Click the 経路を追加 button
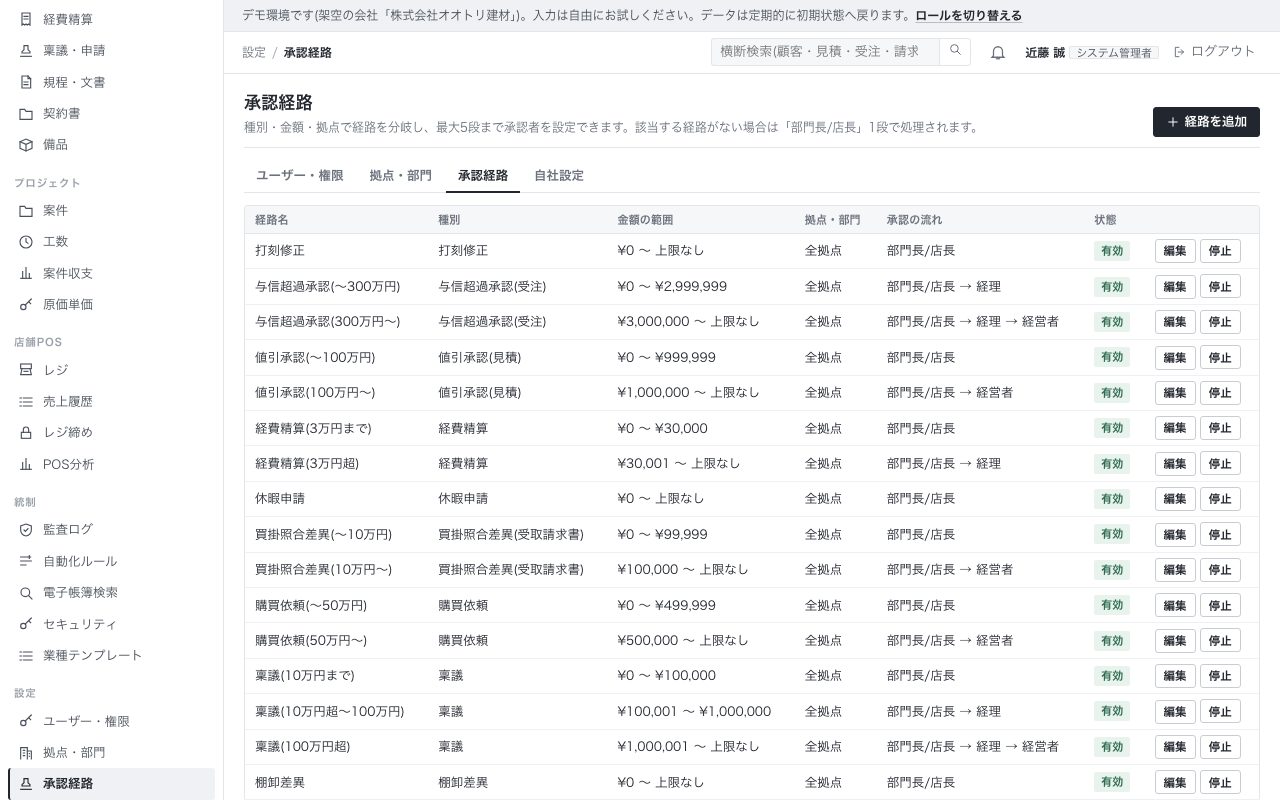1280x800 pixels. click(1206, 122)
